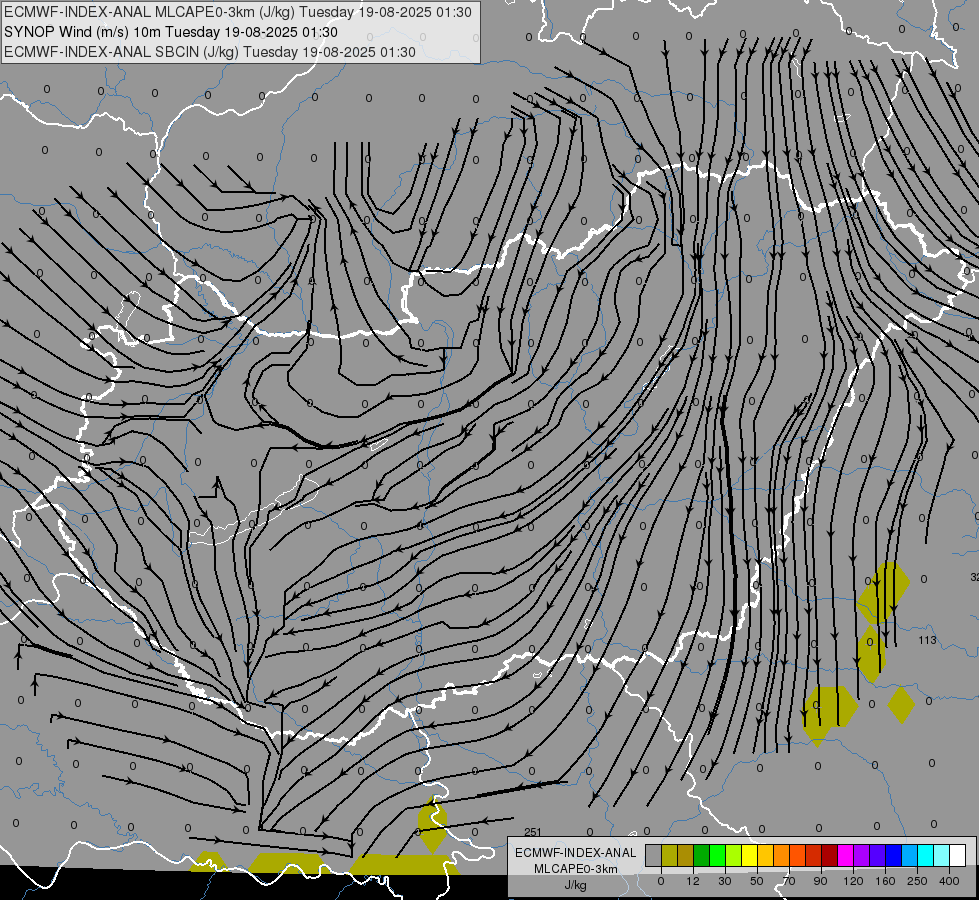Choose the deep blue legend swatch
The height and width of the screenshot is (900, 979).
tap(893, 856)
